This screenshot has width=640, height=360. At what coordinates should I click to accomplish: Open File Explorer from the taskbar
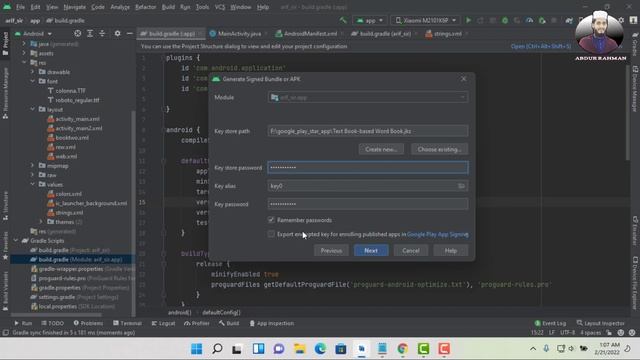[x=300, y=349]
